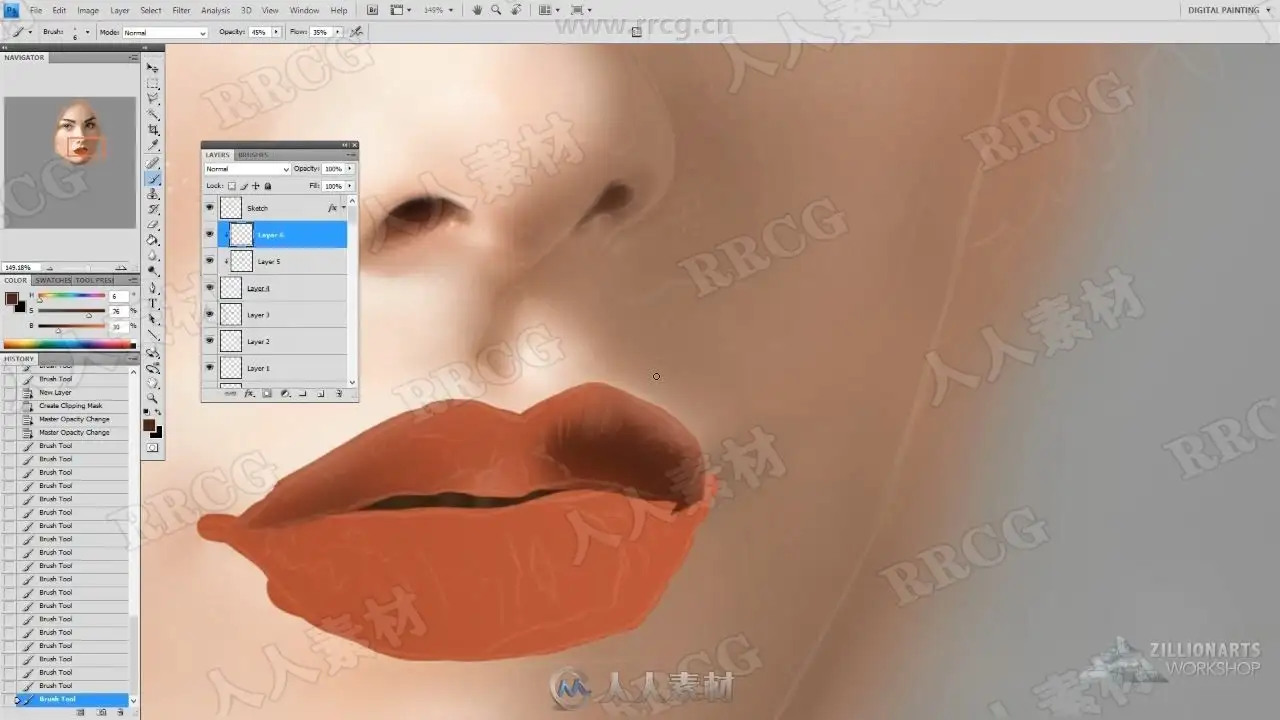Toggle visibility of Layer 5

(x=210, y=261)
